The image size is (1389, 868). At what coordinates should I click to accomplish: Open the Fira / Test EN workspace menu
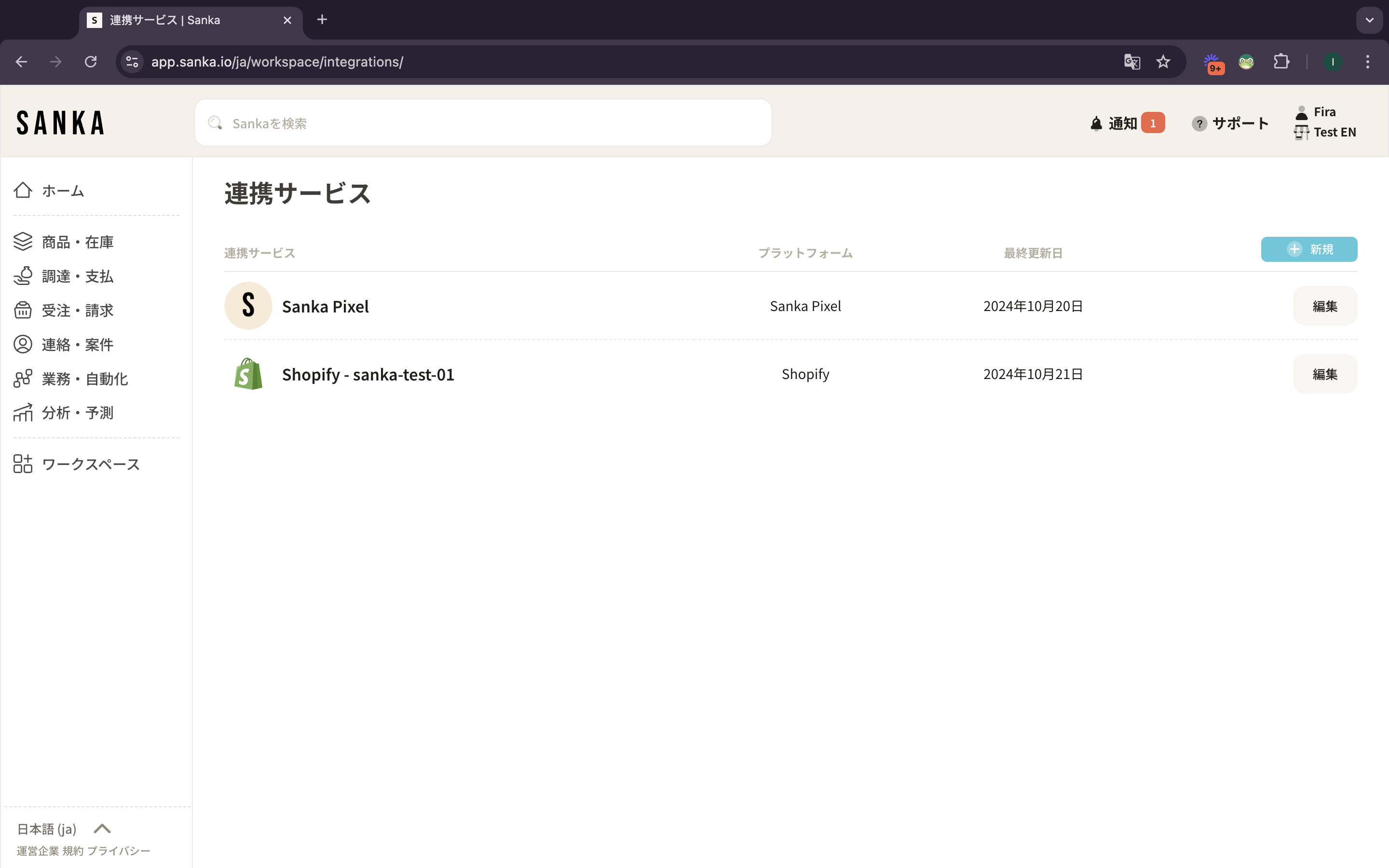point(1325,122)
